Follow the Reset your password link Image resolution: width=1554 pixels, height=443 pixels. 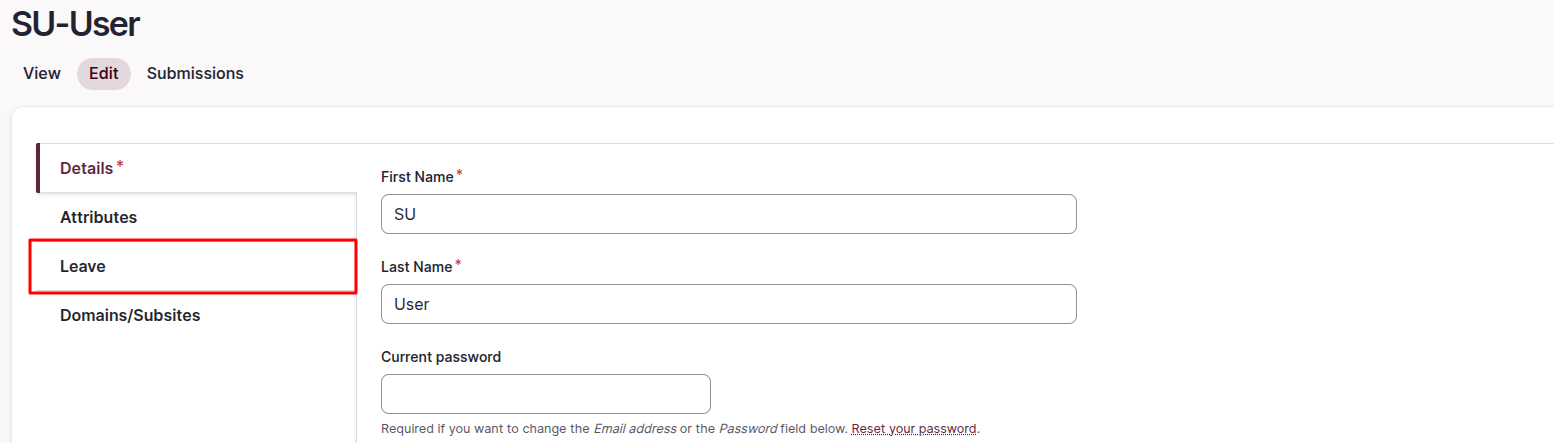(x=913, y=428)
